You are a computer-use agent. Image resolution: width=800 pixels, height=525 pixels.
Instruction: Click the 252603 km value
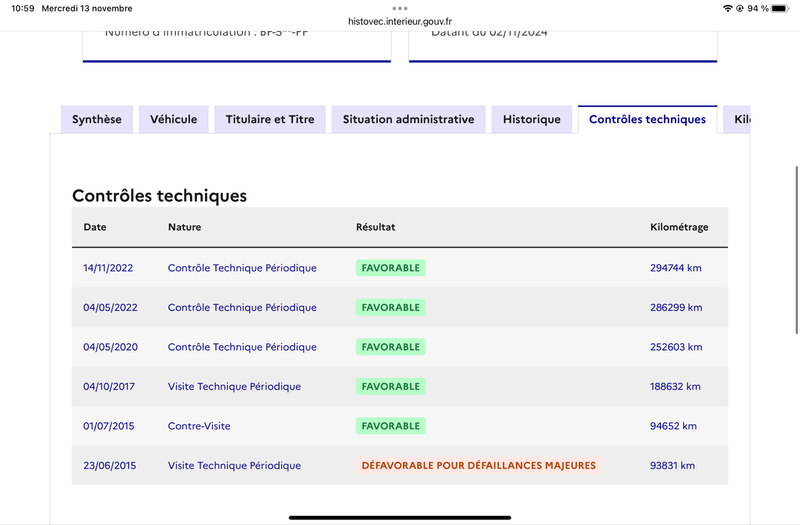pos(676,347)
